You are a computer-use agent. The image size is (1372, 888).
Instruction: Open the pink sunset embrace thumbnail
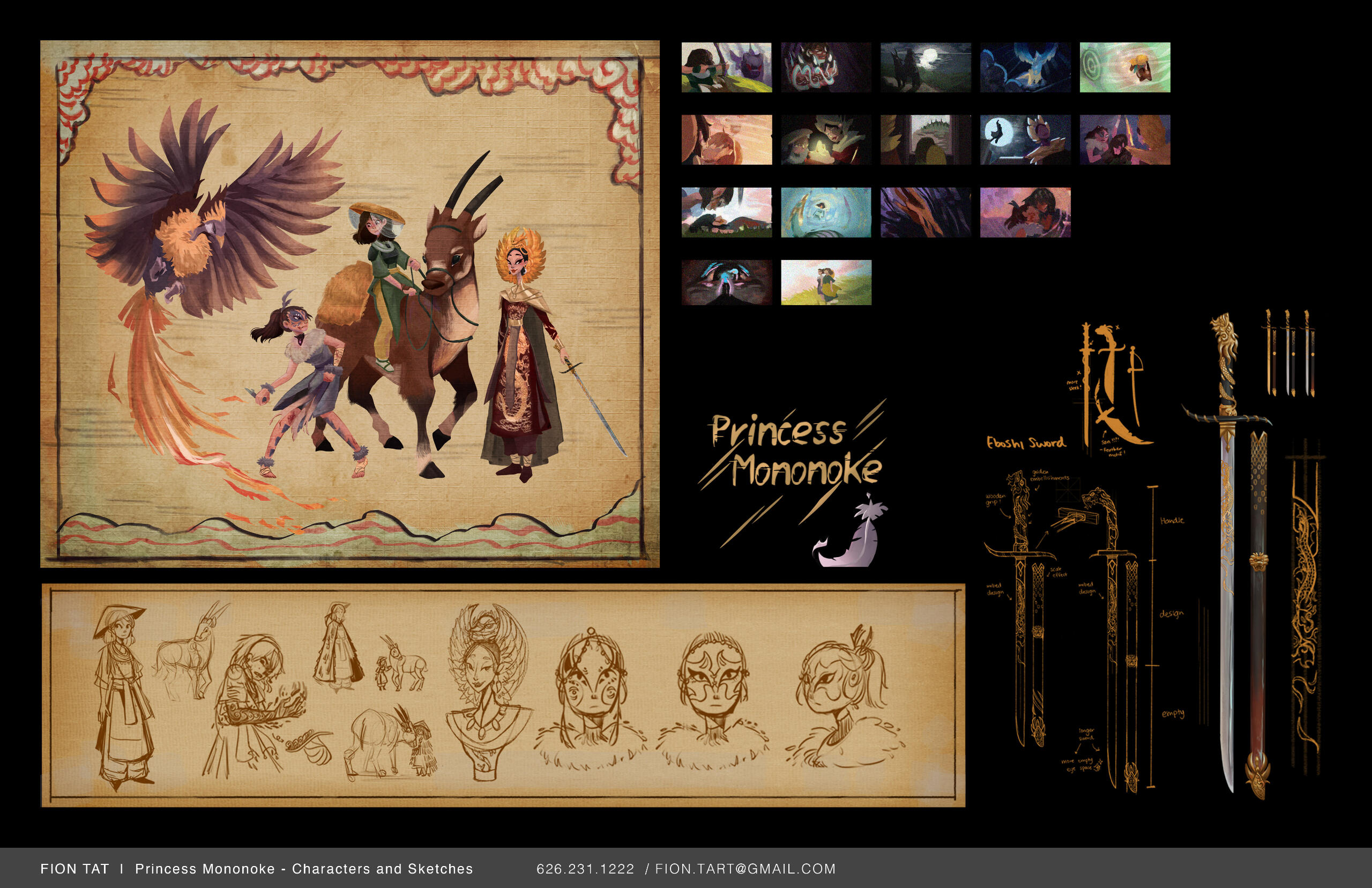click(1025, 212)
